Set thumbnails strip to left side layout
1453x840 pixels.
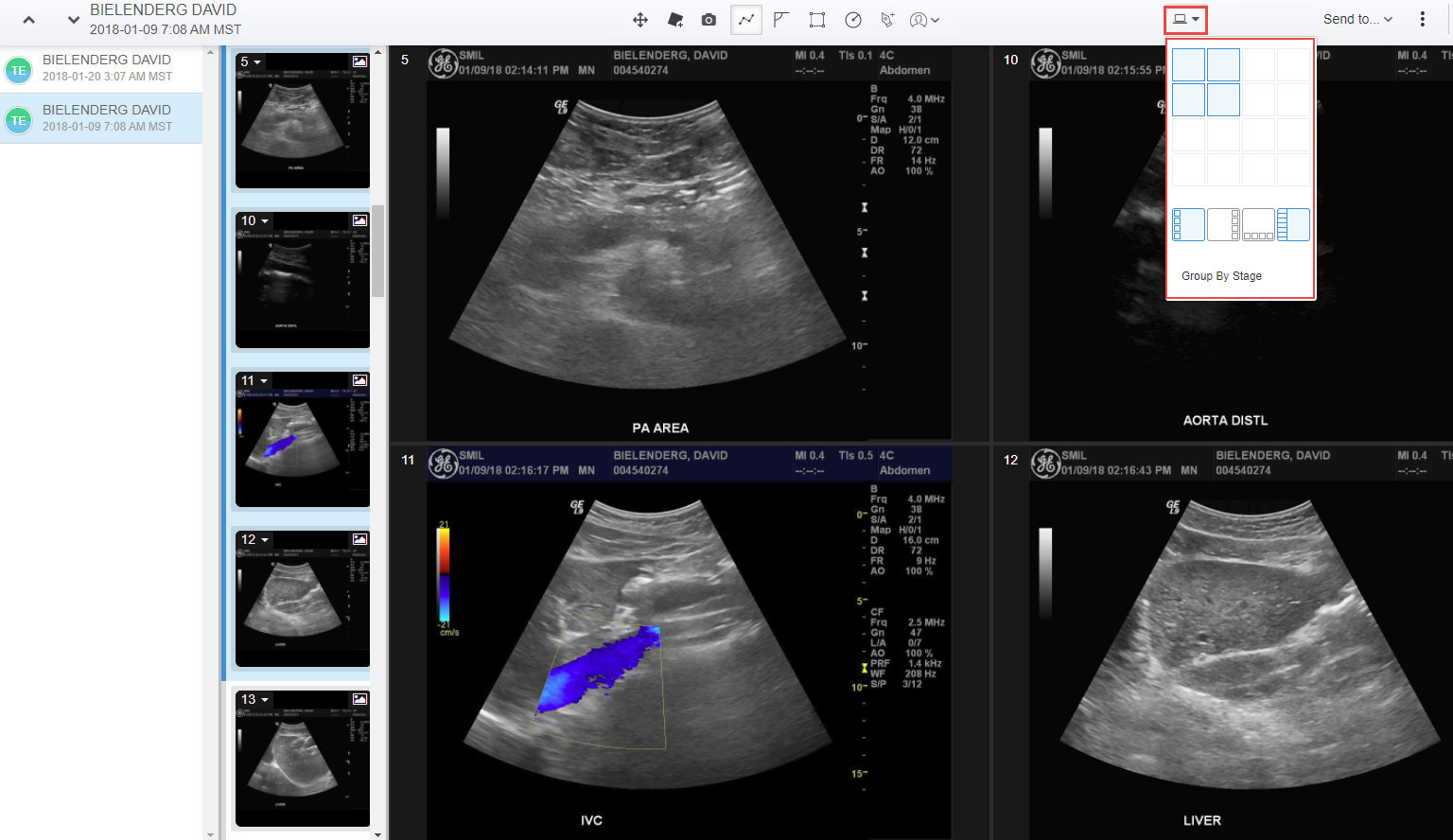pyautogui.click(x=1188, y=224)
